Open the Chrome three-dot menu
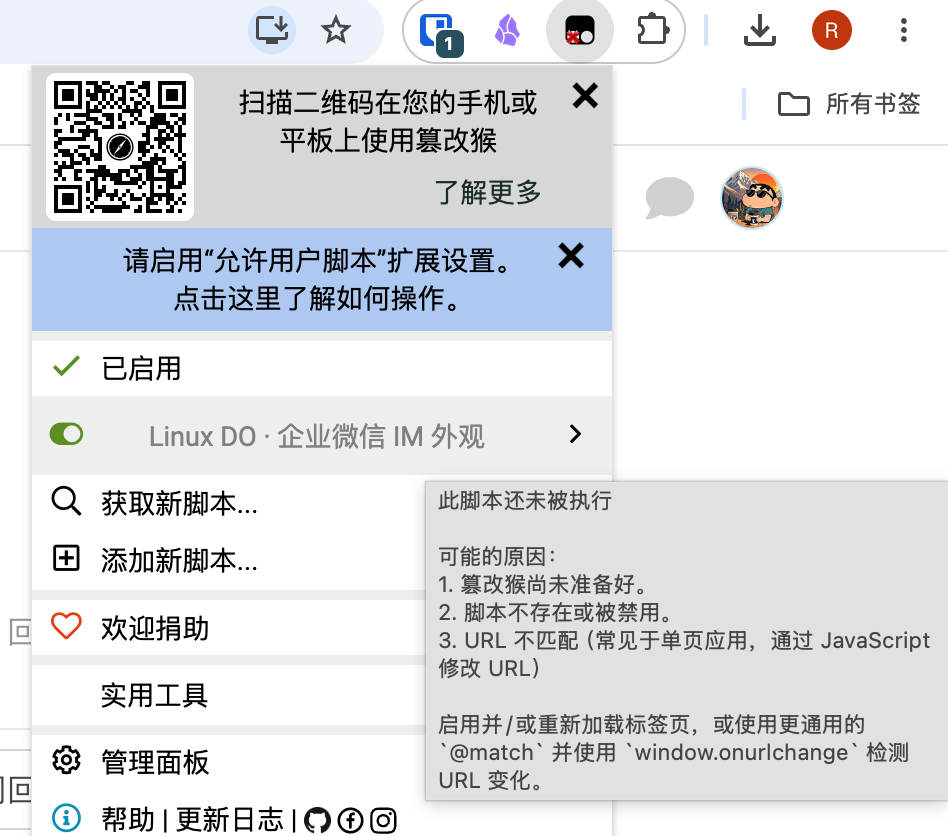The image size is (948, 836). 903,30
